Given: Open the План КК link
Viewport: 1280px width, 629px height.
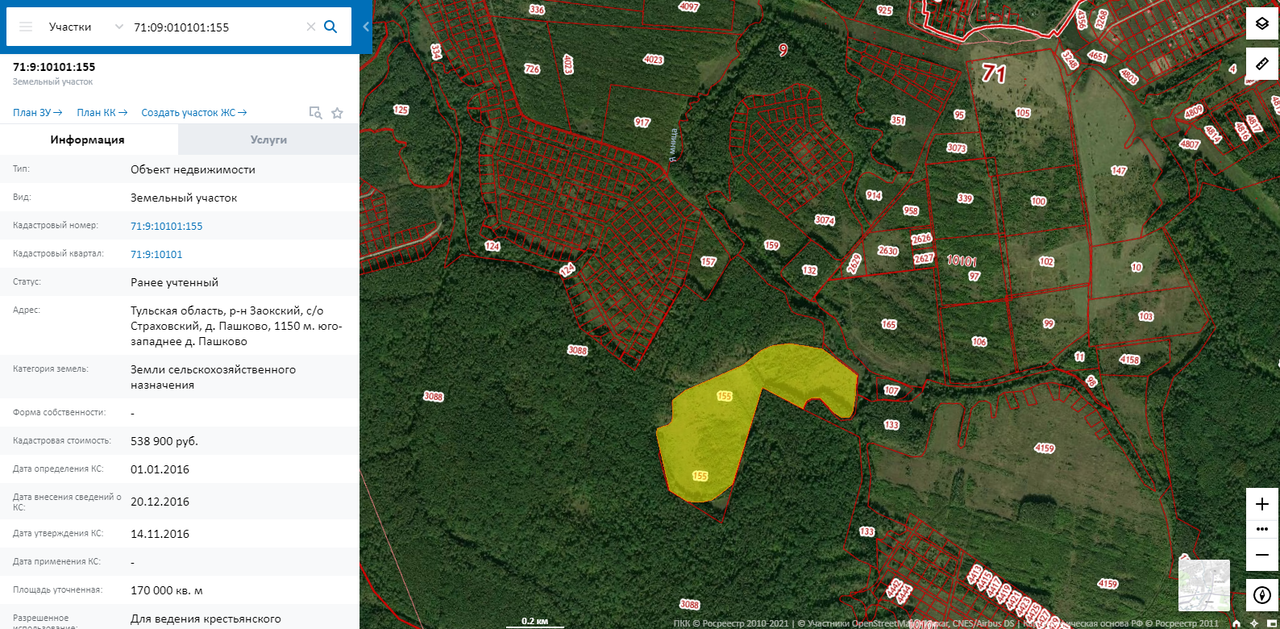Looking at the screenshot, I should coord(102,113).
